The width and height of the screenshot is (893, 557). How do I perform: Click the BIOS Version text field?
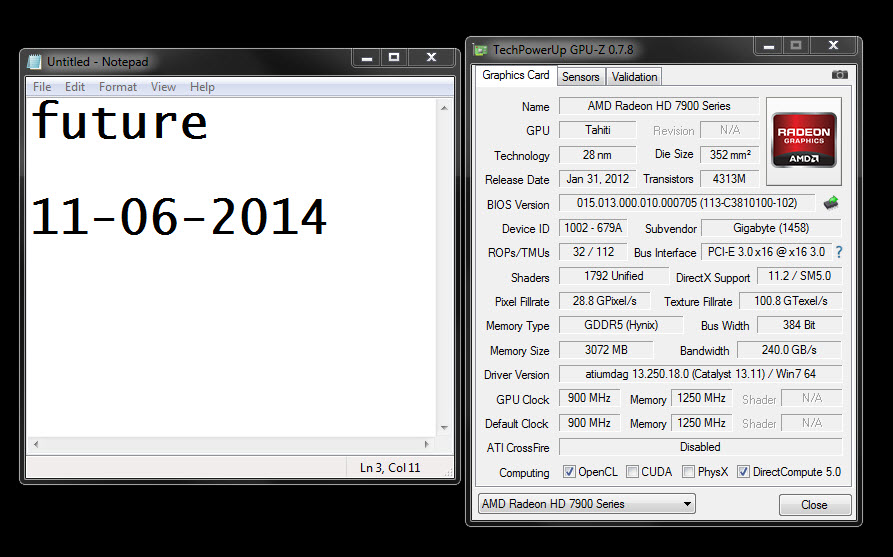click(687, 203)
